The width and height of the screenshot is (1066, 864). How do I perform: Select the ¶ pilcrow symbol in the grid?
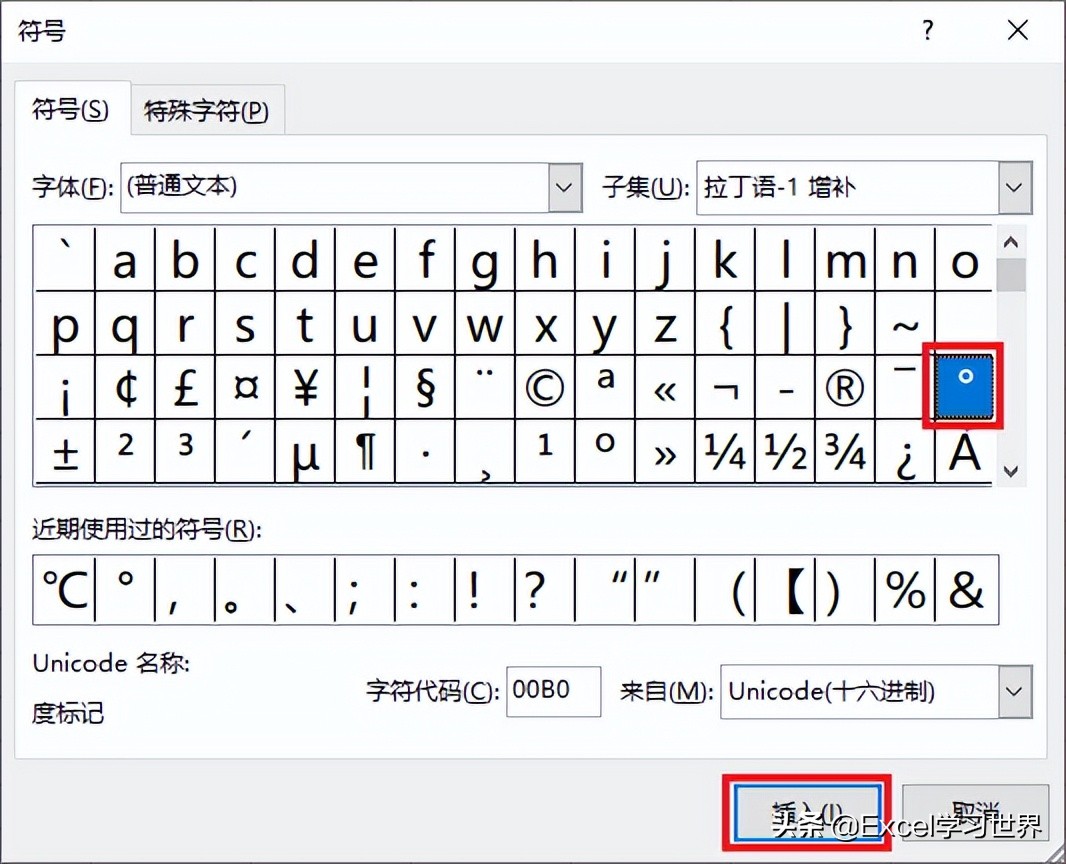pos(365,452)
